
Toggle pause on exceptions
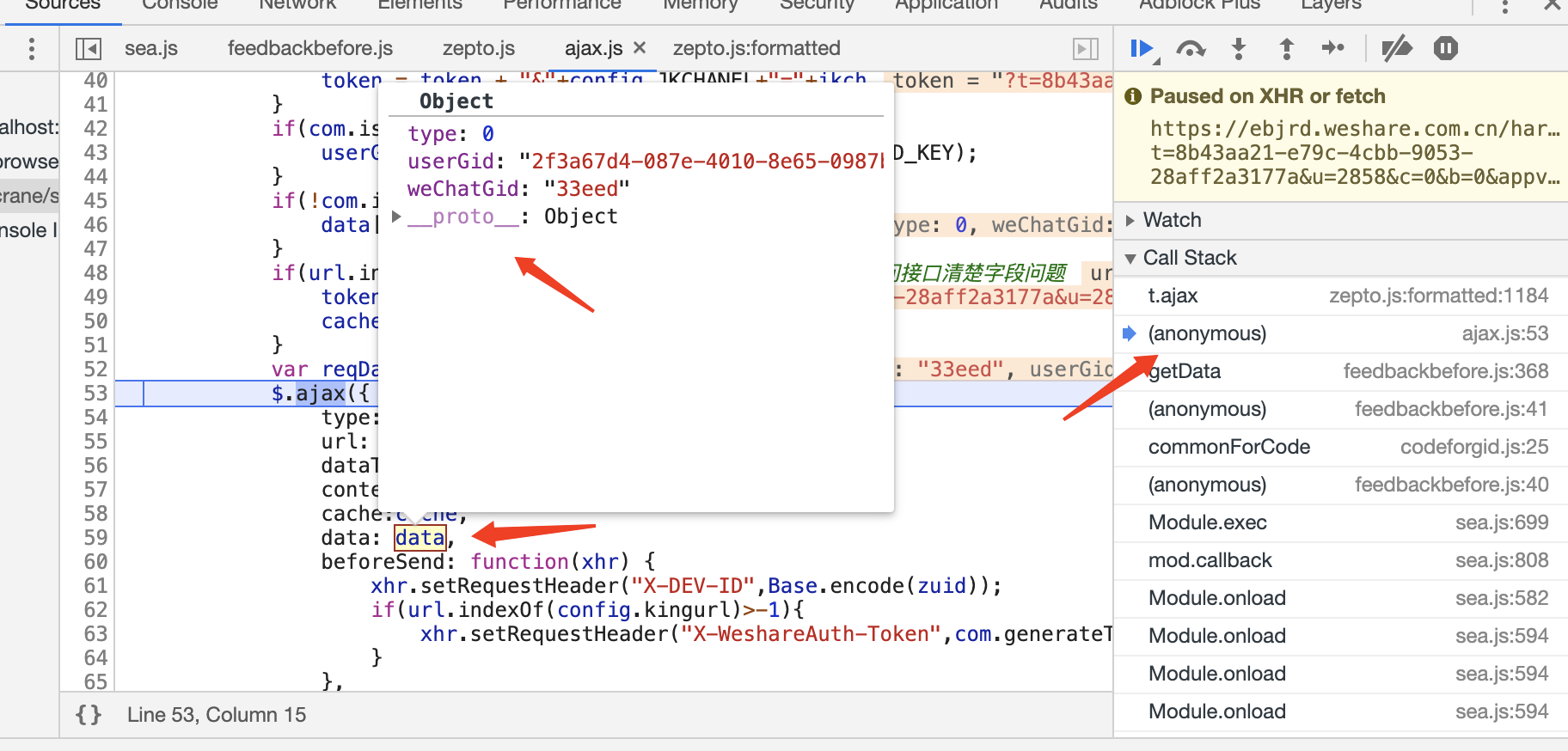point(1446,49)
